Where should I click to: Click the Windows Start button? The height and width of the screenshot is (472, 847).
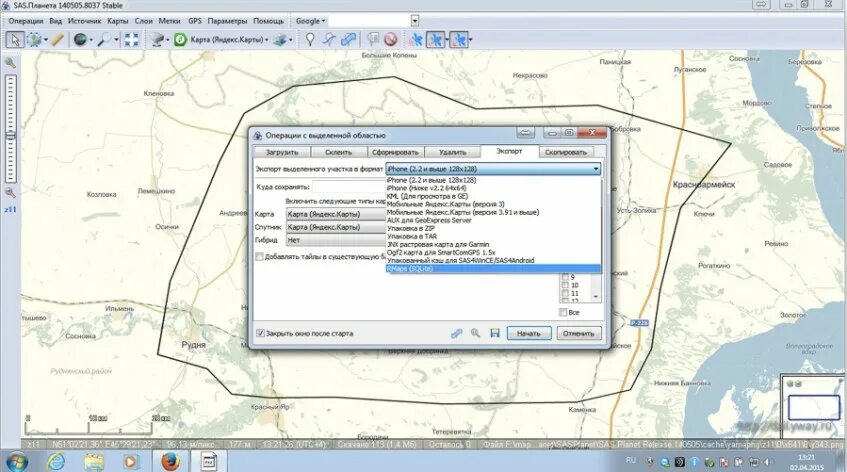[16, 462]
